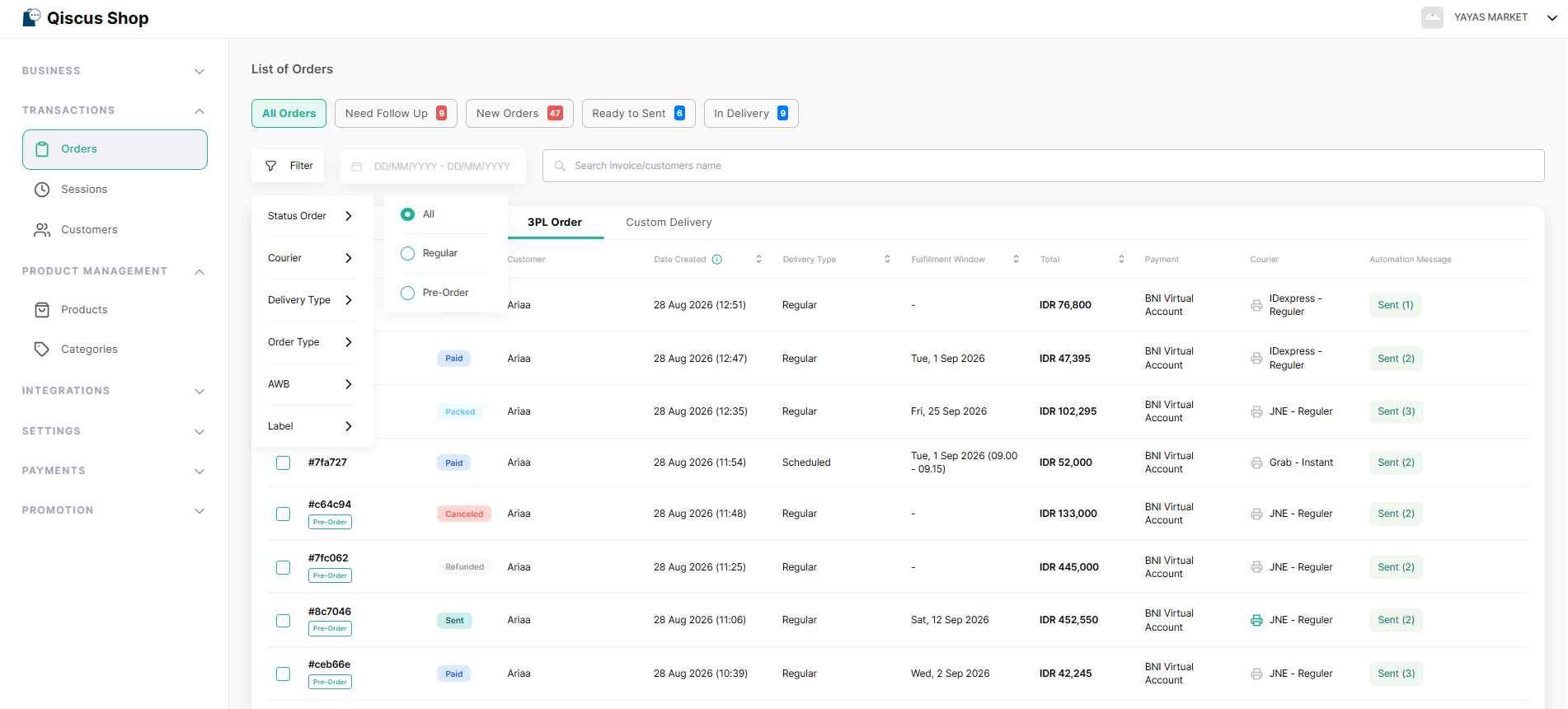Switch to the Custom Delivery tab
The width and height of the screenshot is (1568, 709).
point(669,223)
